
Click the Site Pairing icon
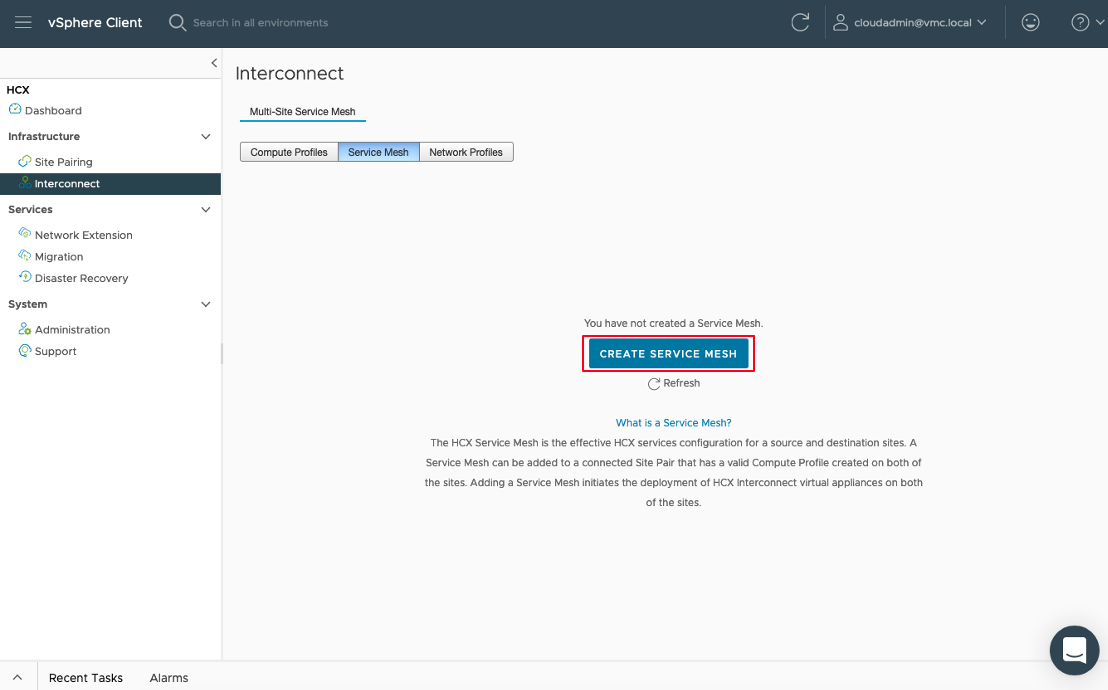point(25,161)
